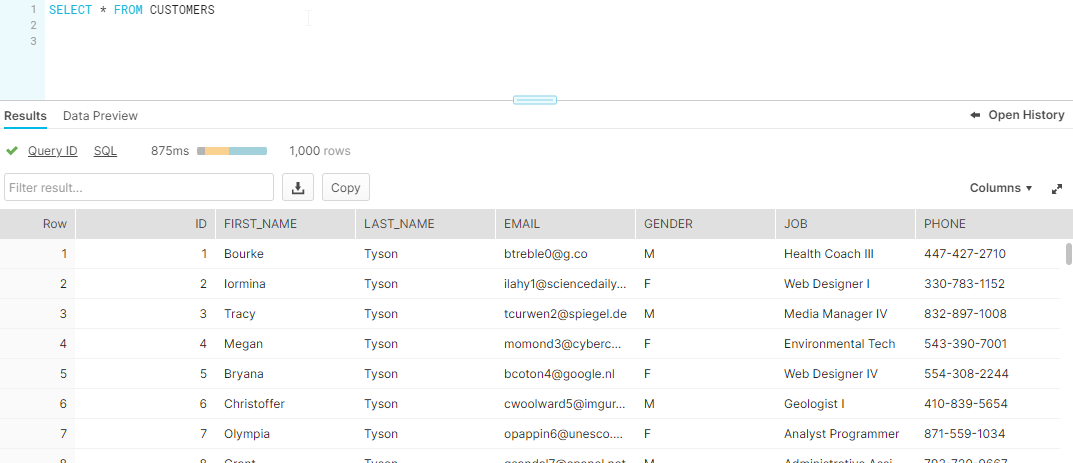The image size is (1073, 463).
Task: Open the Columns dropdown
Action: [1000, 188]
